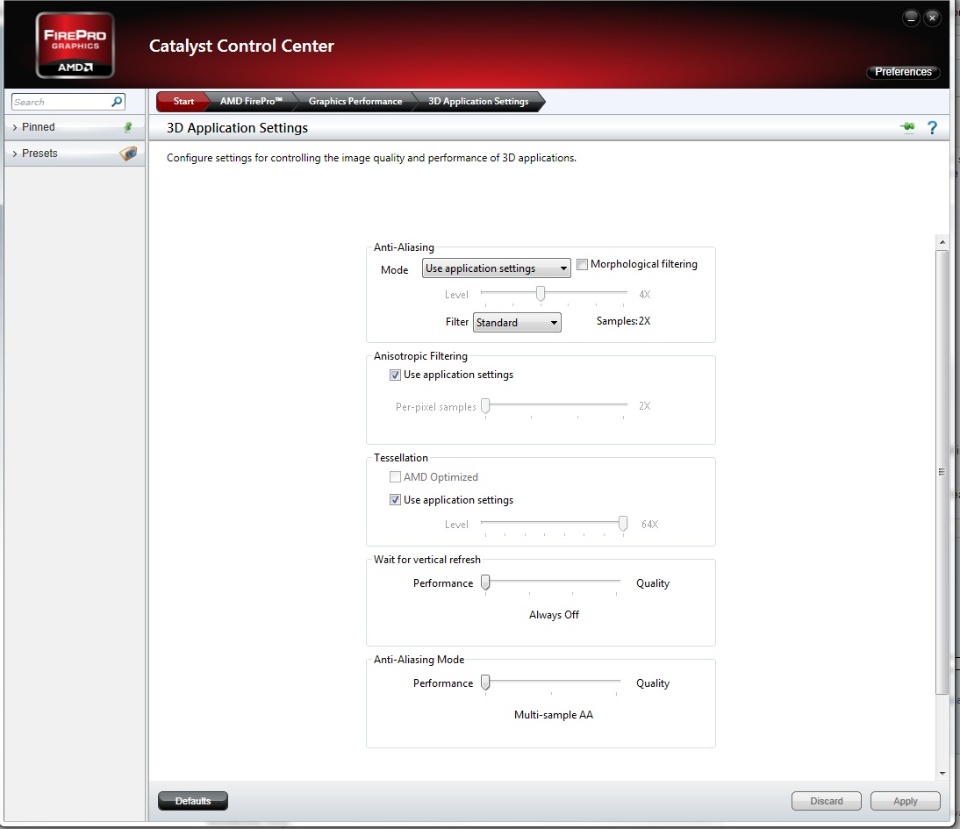Click the Defaults button

point(193,801)
